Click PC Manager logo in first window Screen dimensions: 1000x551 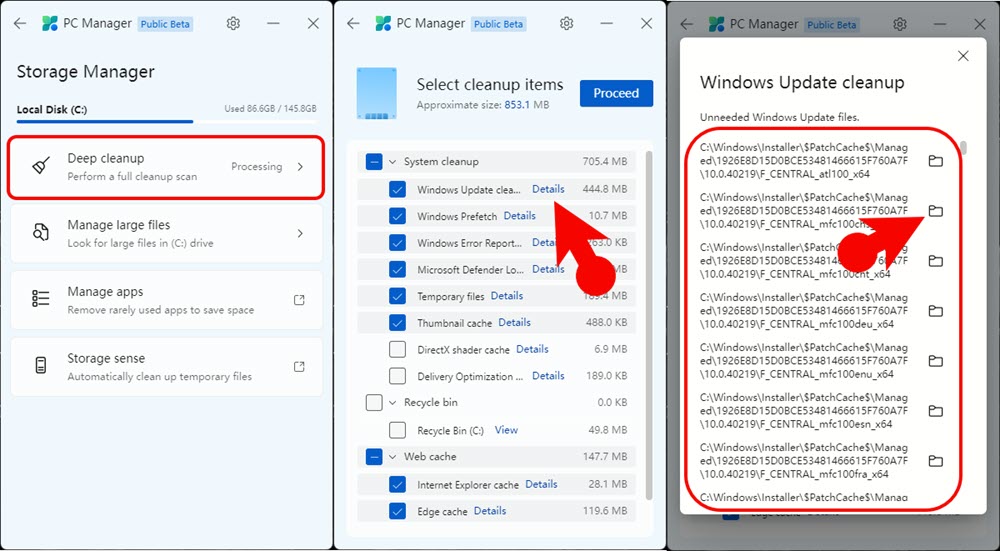50,24
